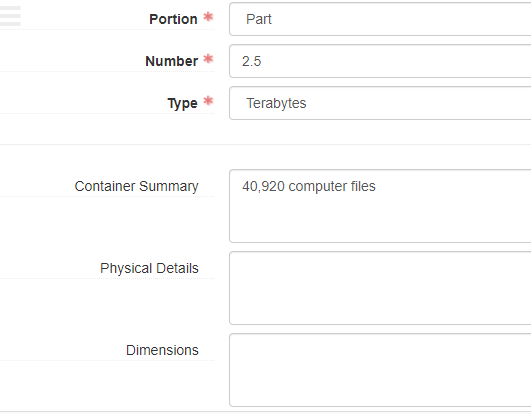This screenshot has width=531, height=414.
Task: Show help for the Dimensions label
Action: pos(162,350)
